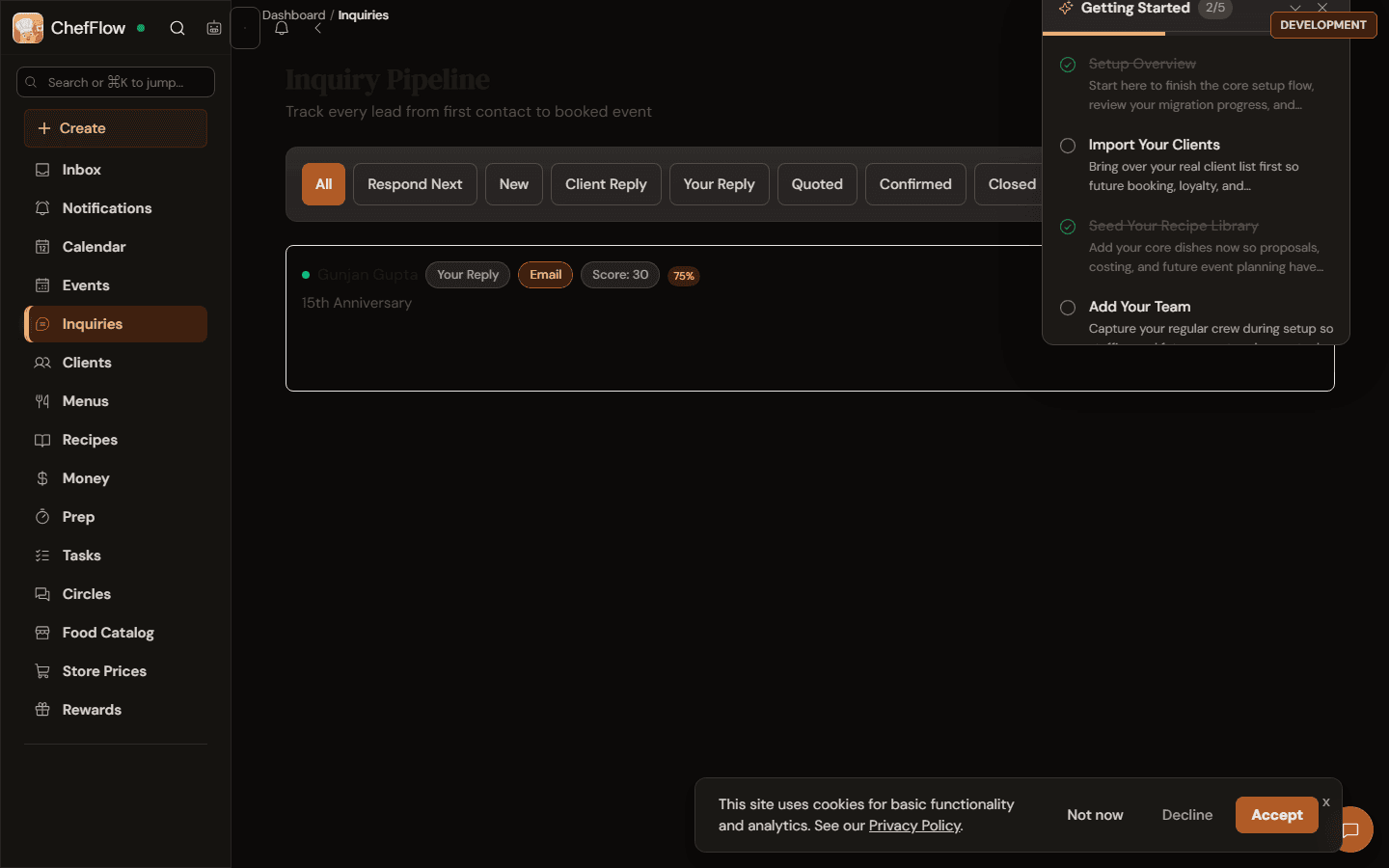This screenshot has height=868, width=1389.
Task: Go to Notifications in the sidebar
Action: (116, 208)
